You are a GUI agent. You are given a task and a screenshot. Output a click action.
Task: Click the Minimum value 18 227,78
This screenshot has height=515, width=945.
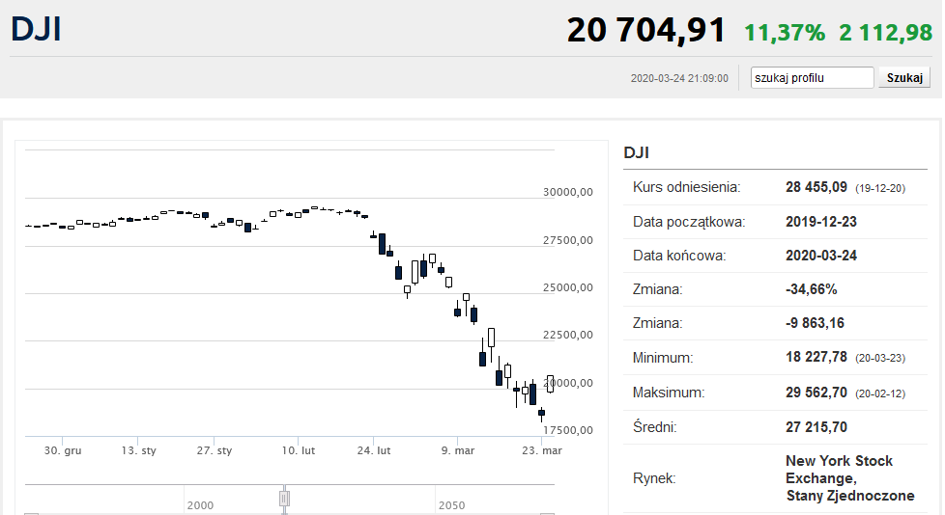click(x=817, y=357)
